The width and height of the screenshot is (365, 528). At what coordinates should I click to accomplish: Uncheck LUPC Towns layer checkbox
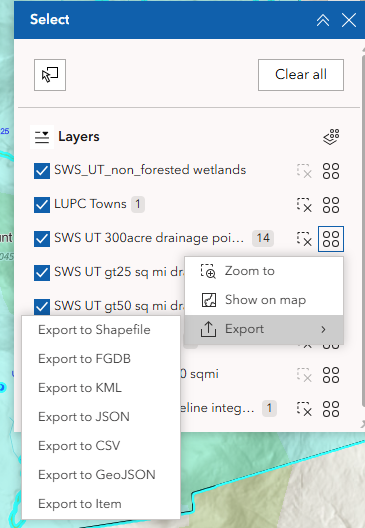(x=42, y=205)
